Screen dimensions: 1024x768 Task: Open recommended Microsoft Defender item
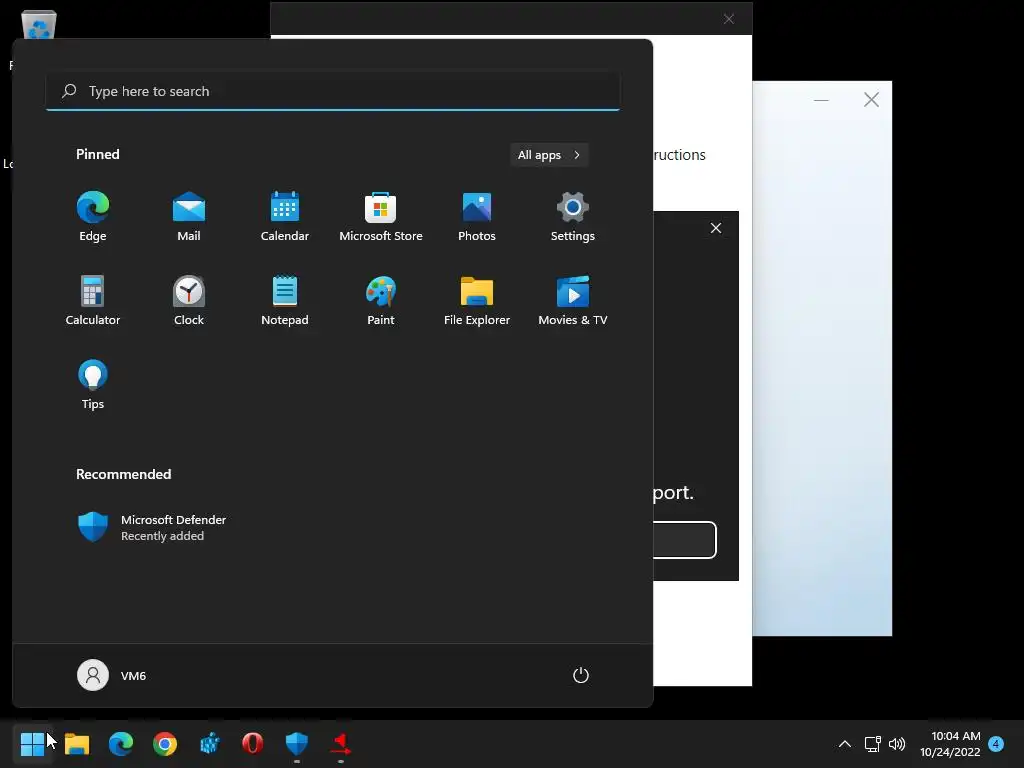(x=152, y=527)
